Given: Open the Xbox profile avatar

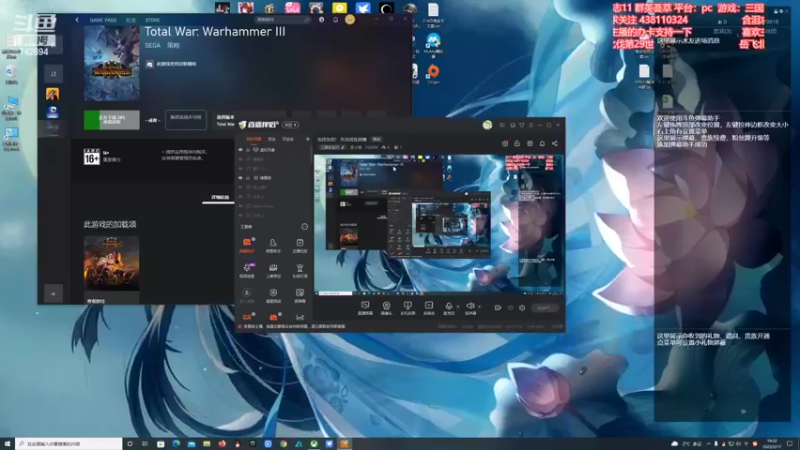Looking at the screenshot, I should 350,19.
